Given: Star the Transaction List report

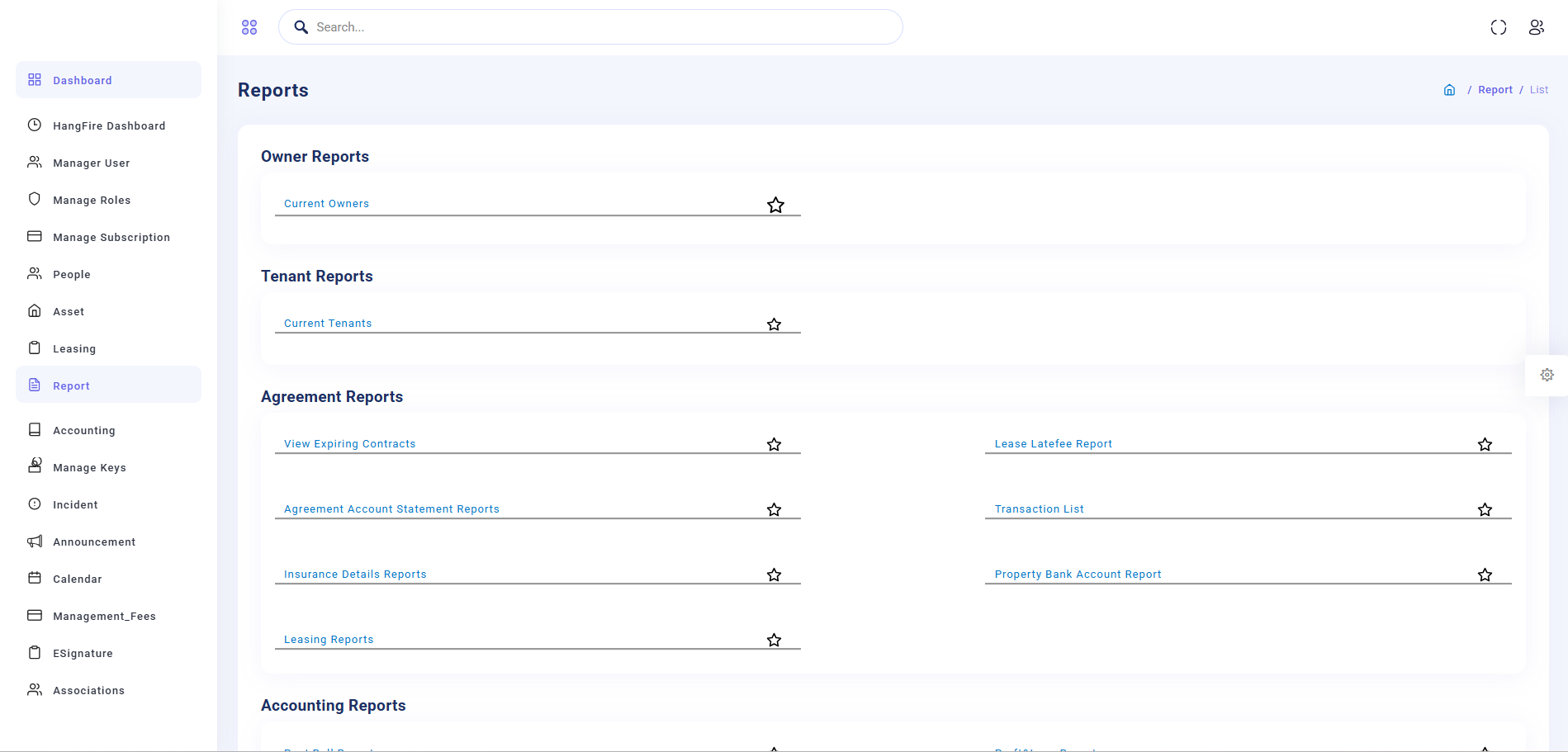Looking at the screenshot, I should click(1485, 509).
